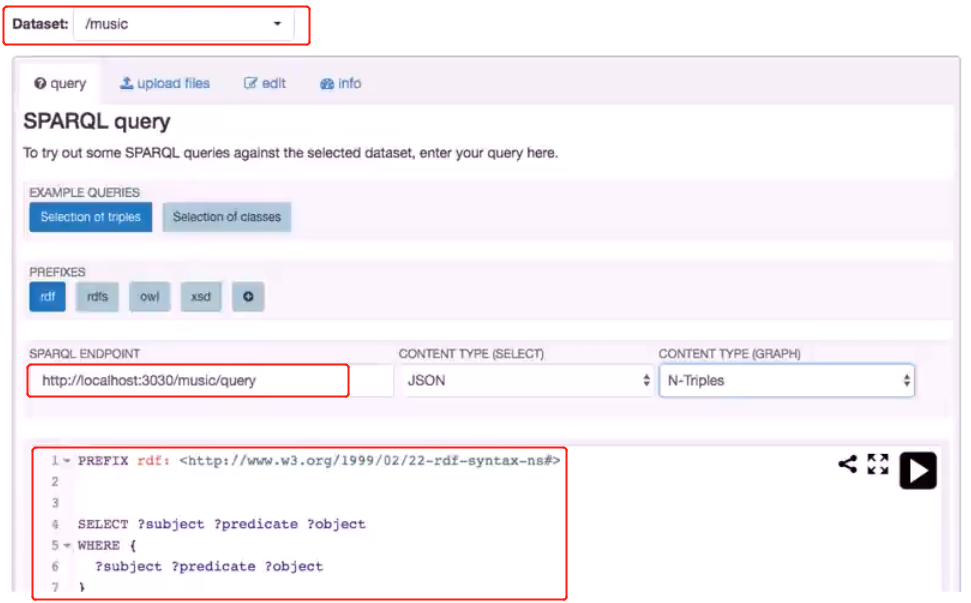The height and width of the screenshot is (603, 971).
Task: Collapse the PREFIX line fold arrow
Action: (67, 461)
